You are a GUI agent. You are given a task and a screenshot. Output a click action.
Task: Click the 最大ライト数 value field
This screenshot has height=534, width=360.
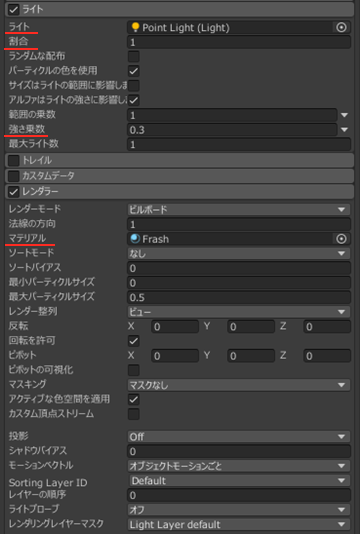point(239,145)
